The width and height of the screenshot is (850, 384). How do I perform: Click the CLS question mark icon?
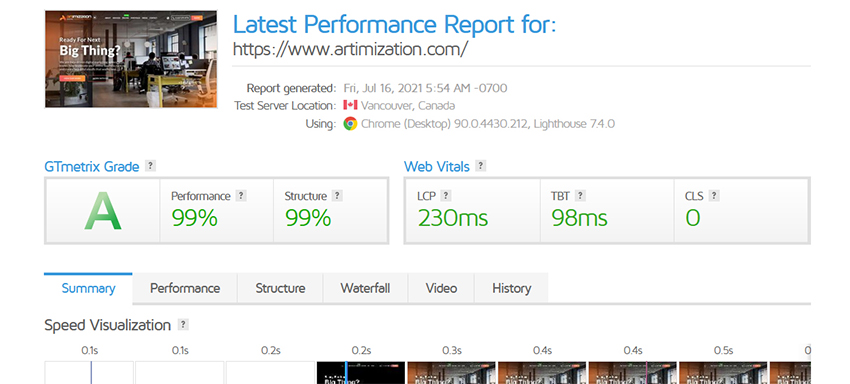click(714, 196)
